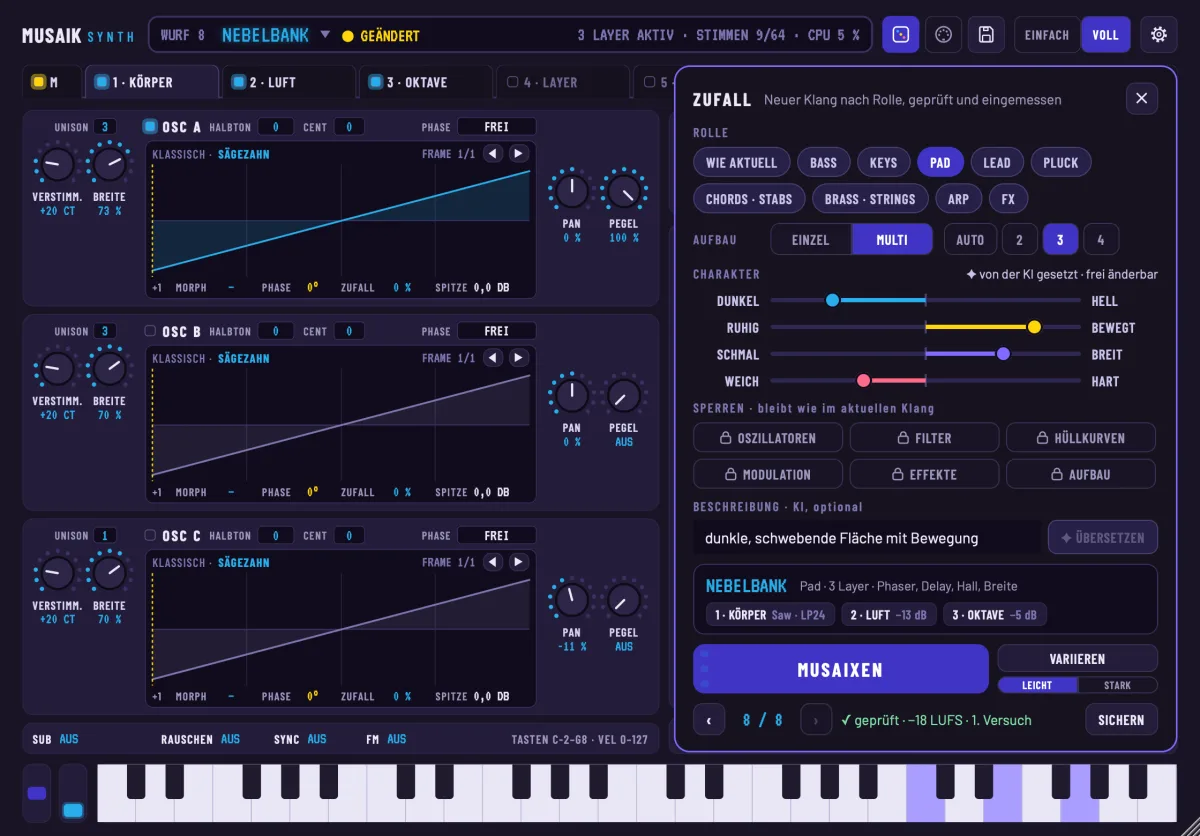Click the OSC A Pan knob
This screenshot has height=836, width=1200.
tap(571, 190)
